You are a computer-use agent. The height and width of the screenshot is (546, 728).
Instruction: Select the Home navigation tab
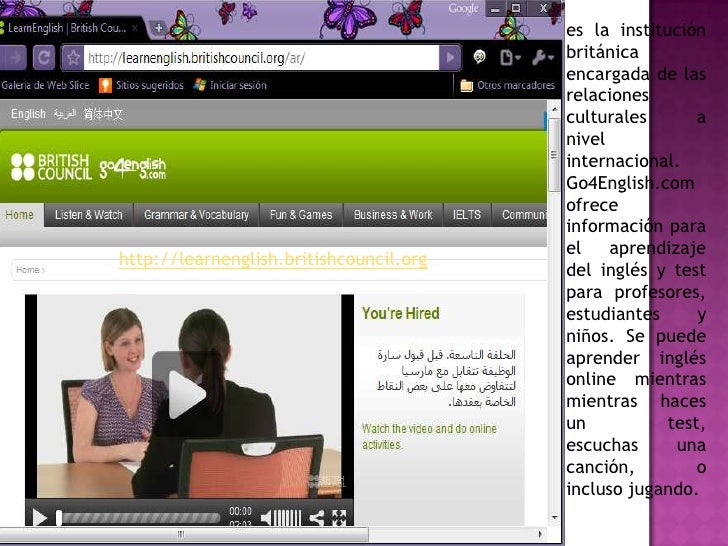click(20, 215)
